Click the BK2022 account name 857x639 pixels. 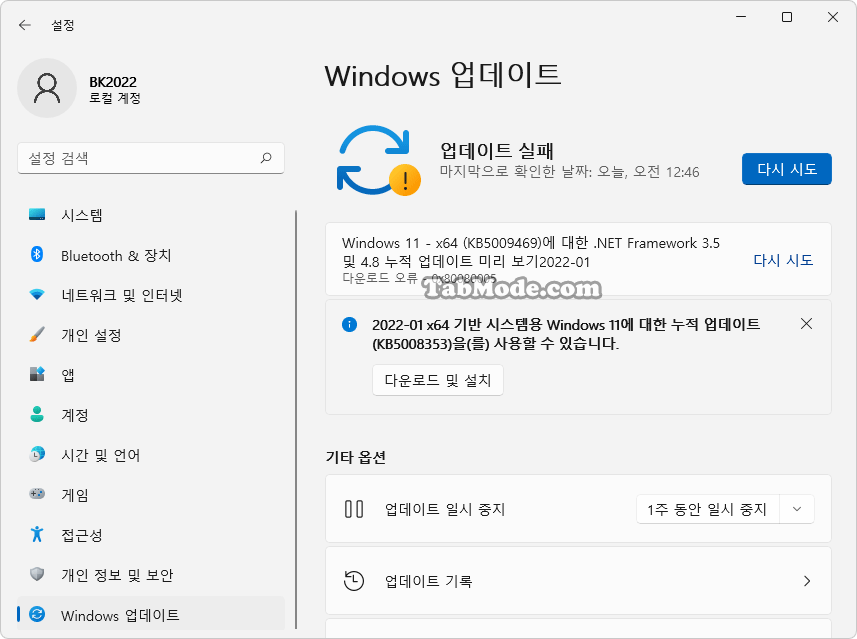[113, 81]
